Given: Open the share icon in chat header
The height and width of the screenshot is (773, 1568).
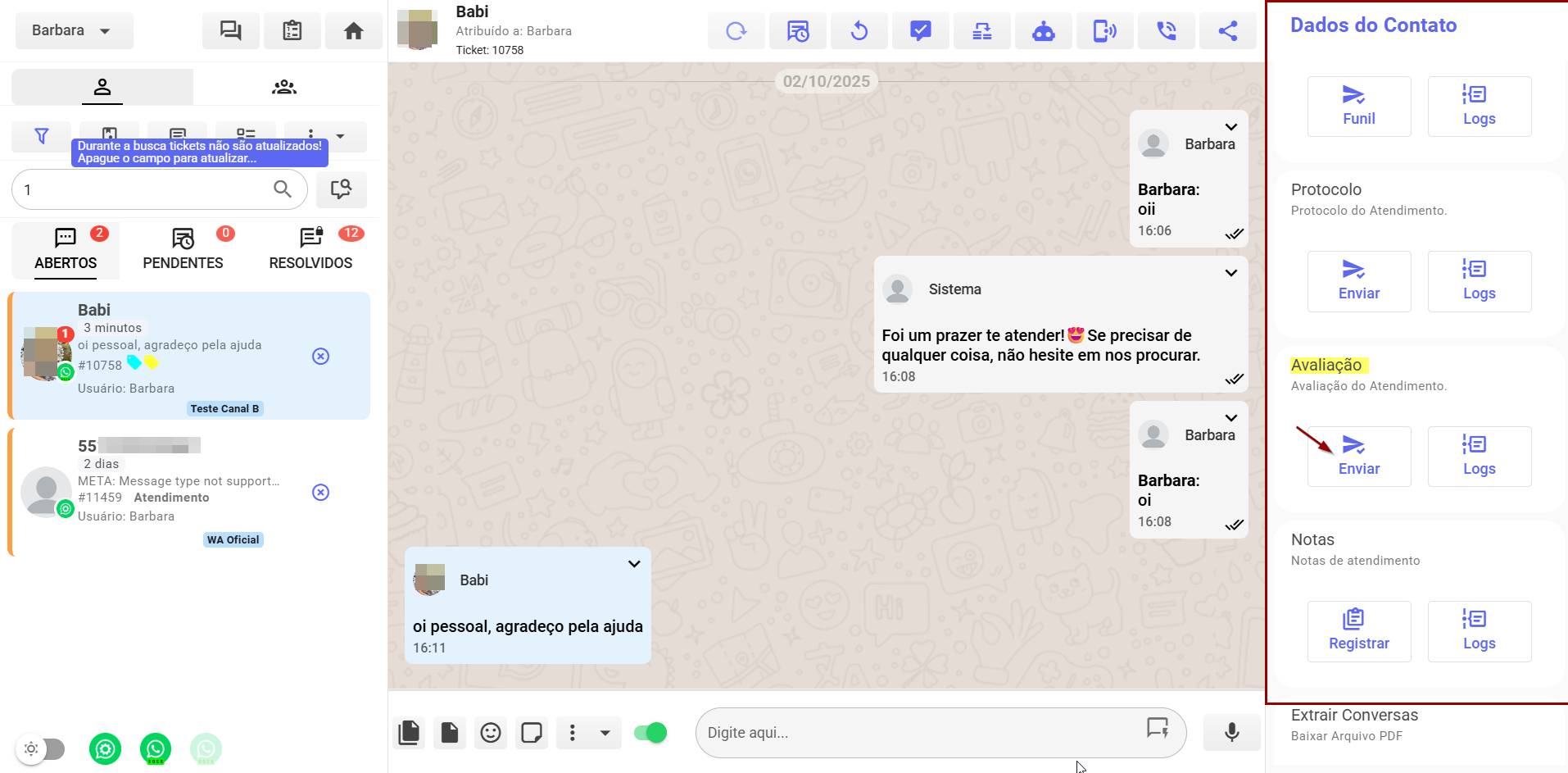Looking at the screenshot, I should (x=1226, y=31).
